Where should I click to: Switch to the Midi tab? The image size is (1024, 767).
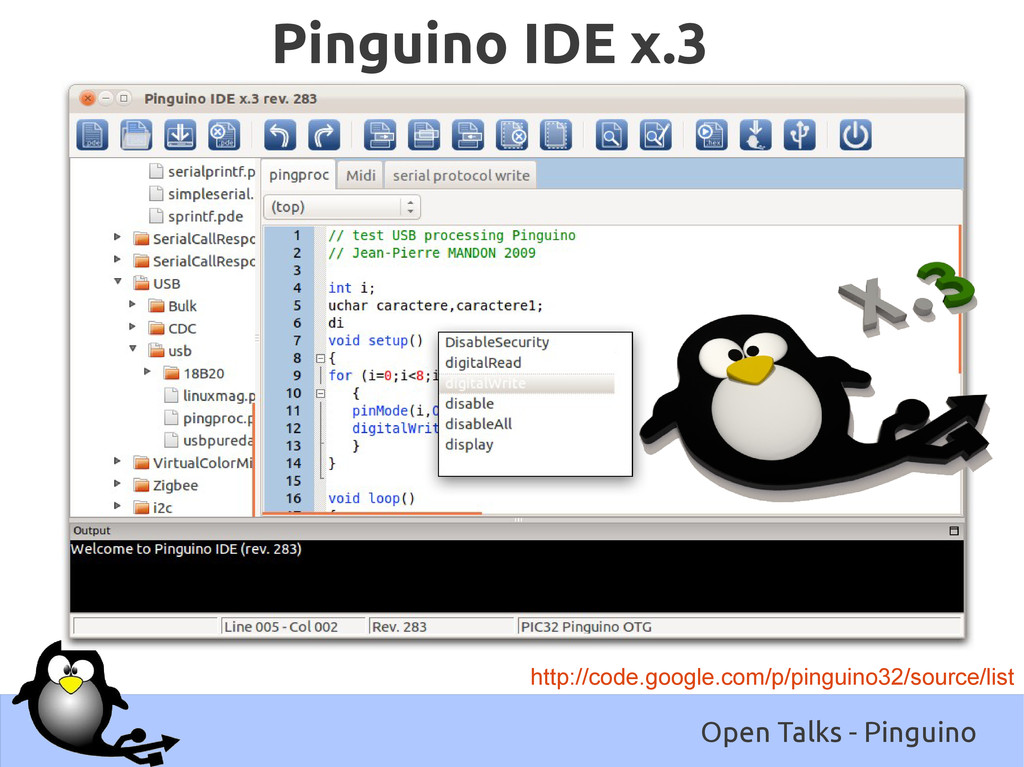pos(360,176)
